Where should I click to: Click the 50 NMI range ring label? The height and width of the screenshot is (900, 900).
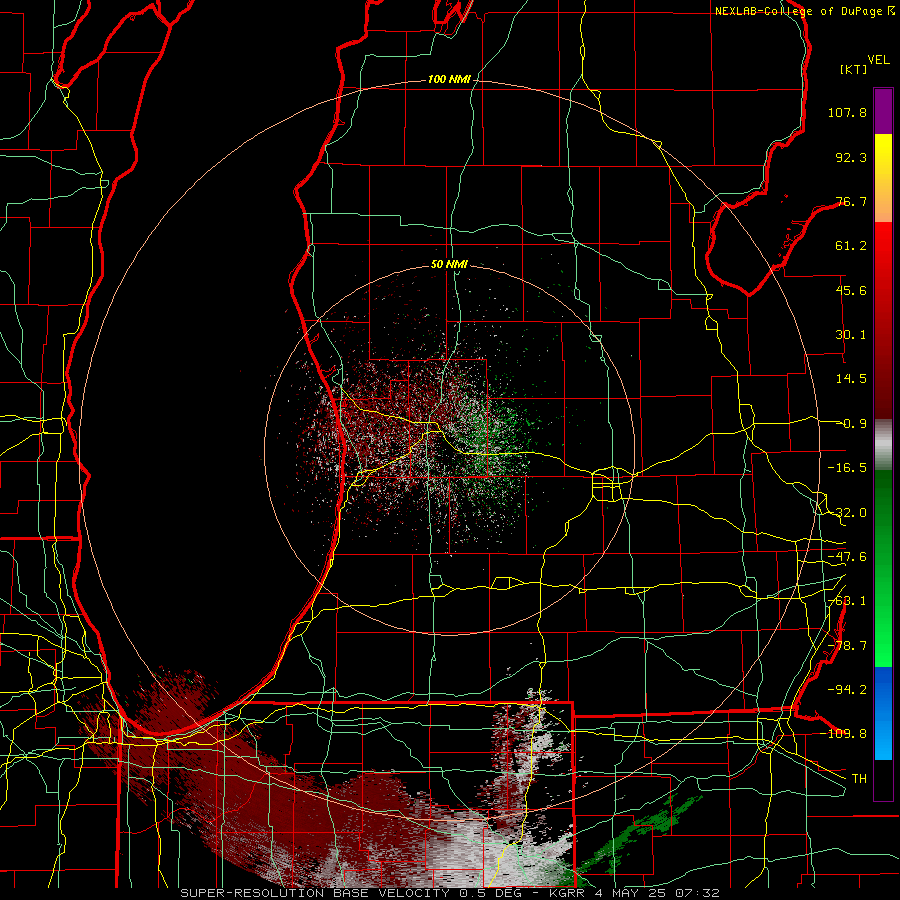click(x=449, y=265)
